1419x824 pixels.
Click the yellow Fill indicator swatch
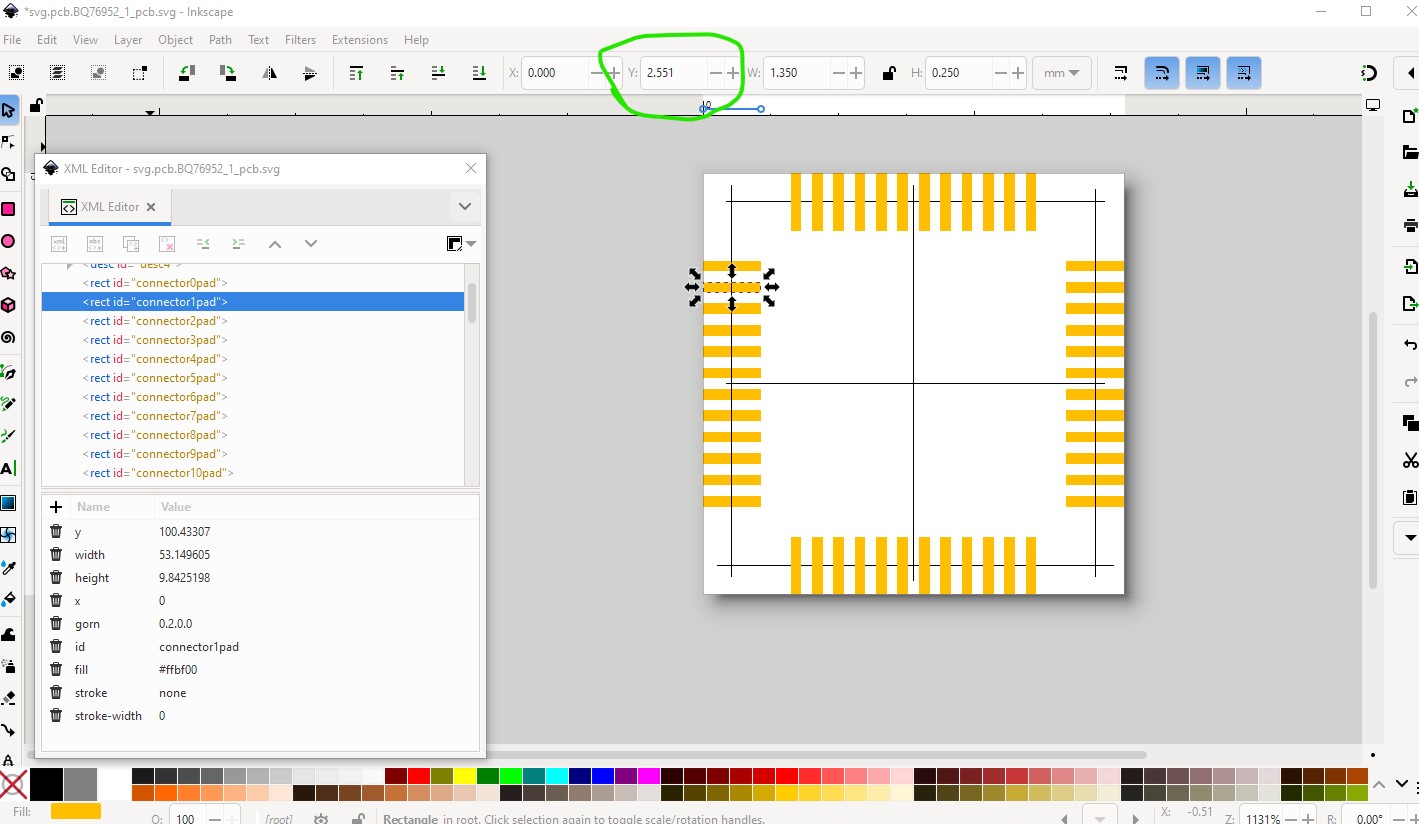point(76,811)
